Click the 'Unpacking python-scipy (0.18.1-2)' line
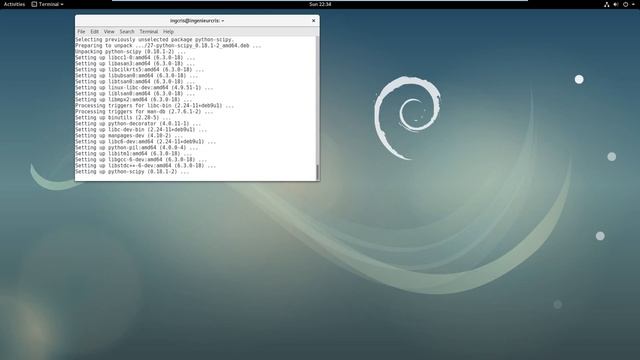Image resolution: width=640 pixels, height=360 pixels. coord(130,52)
